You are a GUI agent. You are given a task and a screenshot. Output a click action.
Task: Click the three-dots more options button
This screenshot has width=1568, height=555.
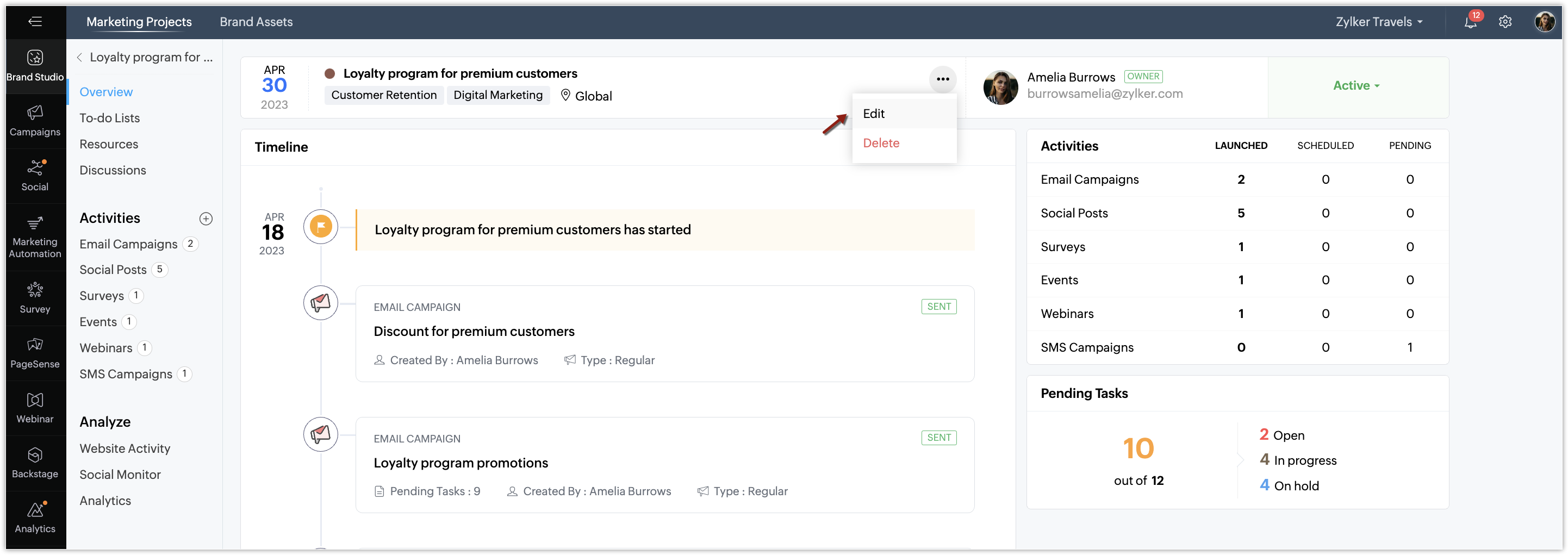tap(943, 79)
